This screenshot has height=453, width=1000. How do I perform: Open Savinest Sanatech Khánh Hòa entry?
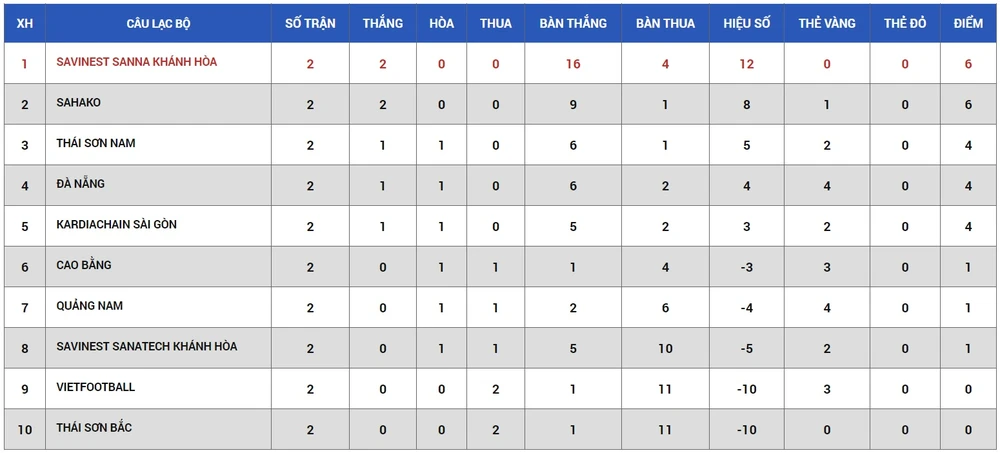(147, 347)
